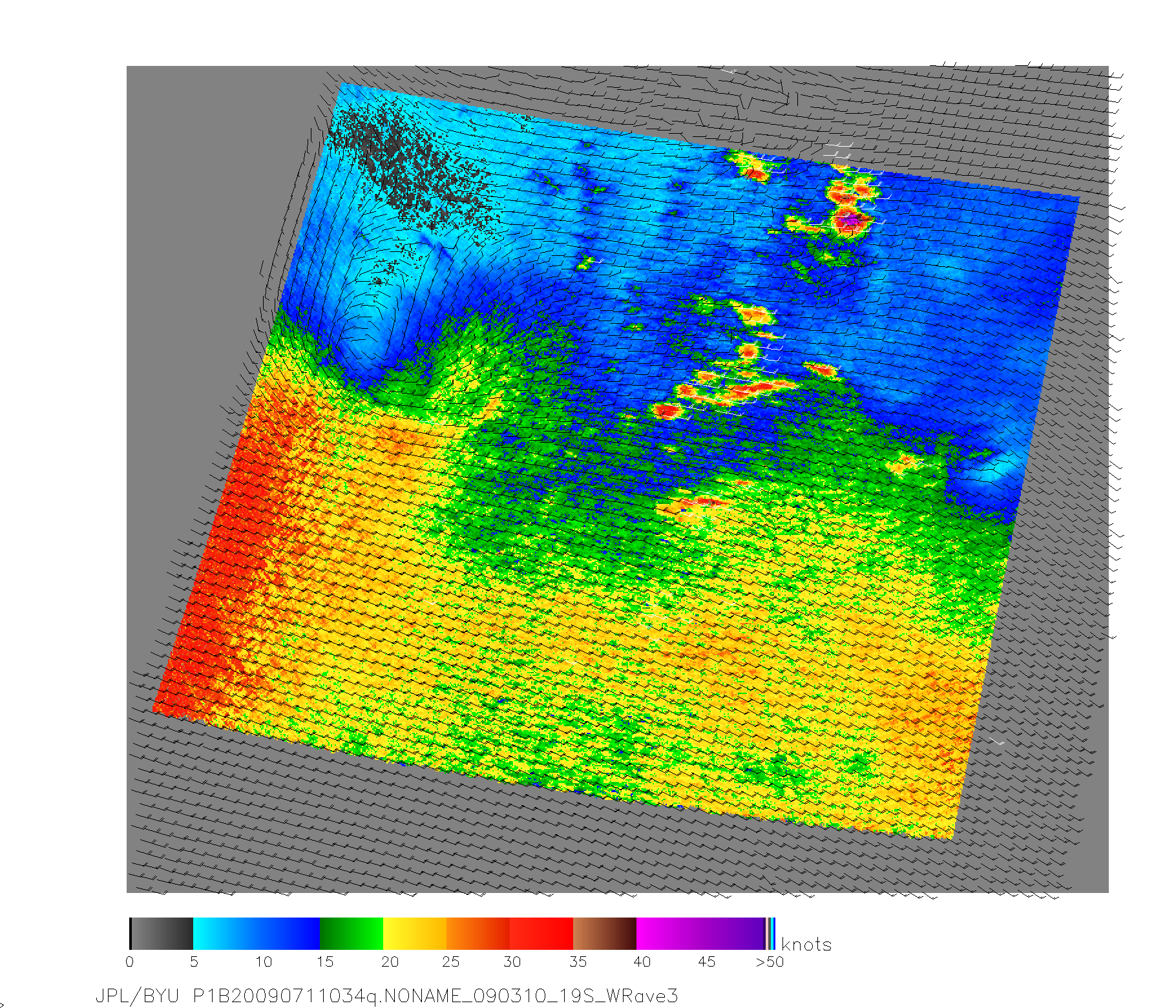Click the '10' scale label
1176x1008 pixels.
click(264, 961)
